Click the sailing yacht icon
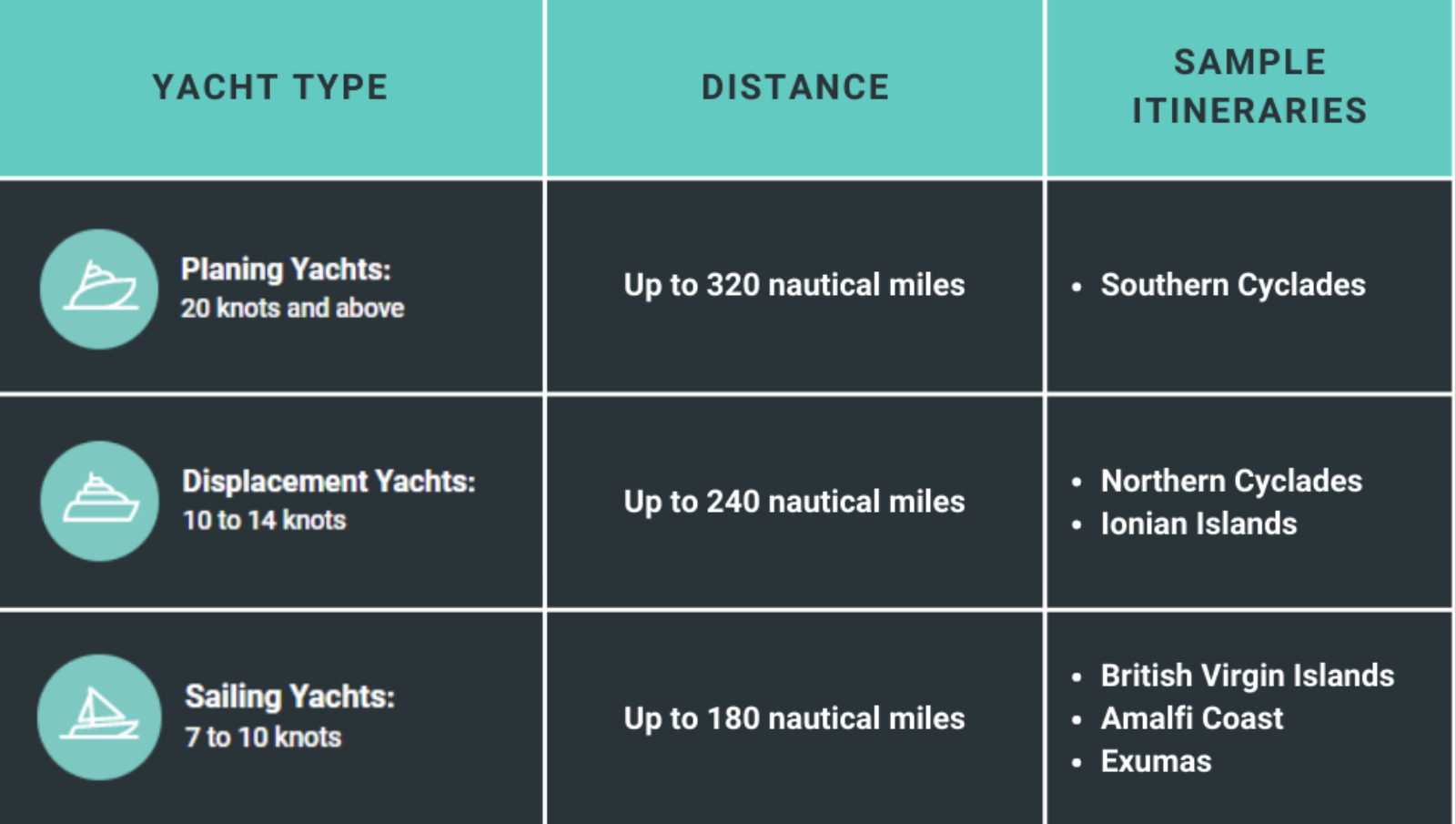 [99, 717]
